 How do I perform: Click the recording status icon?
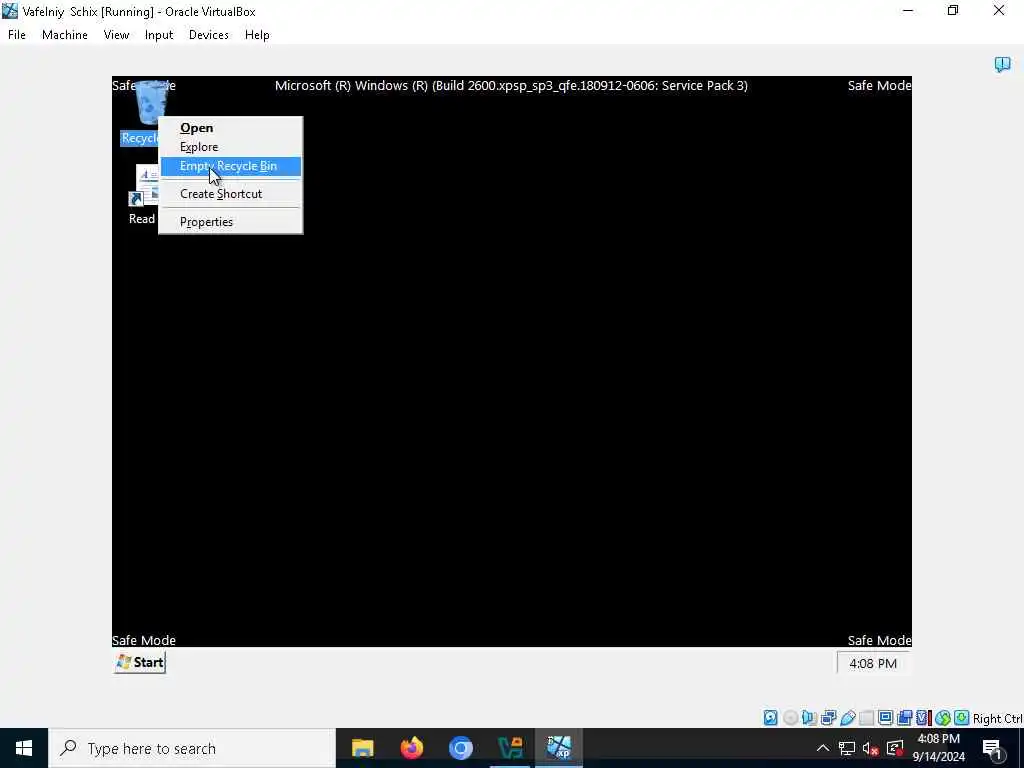[x=904, y=718]
